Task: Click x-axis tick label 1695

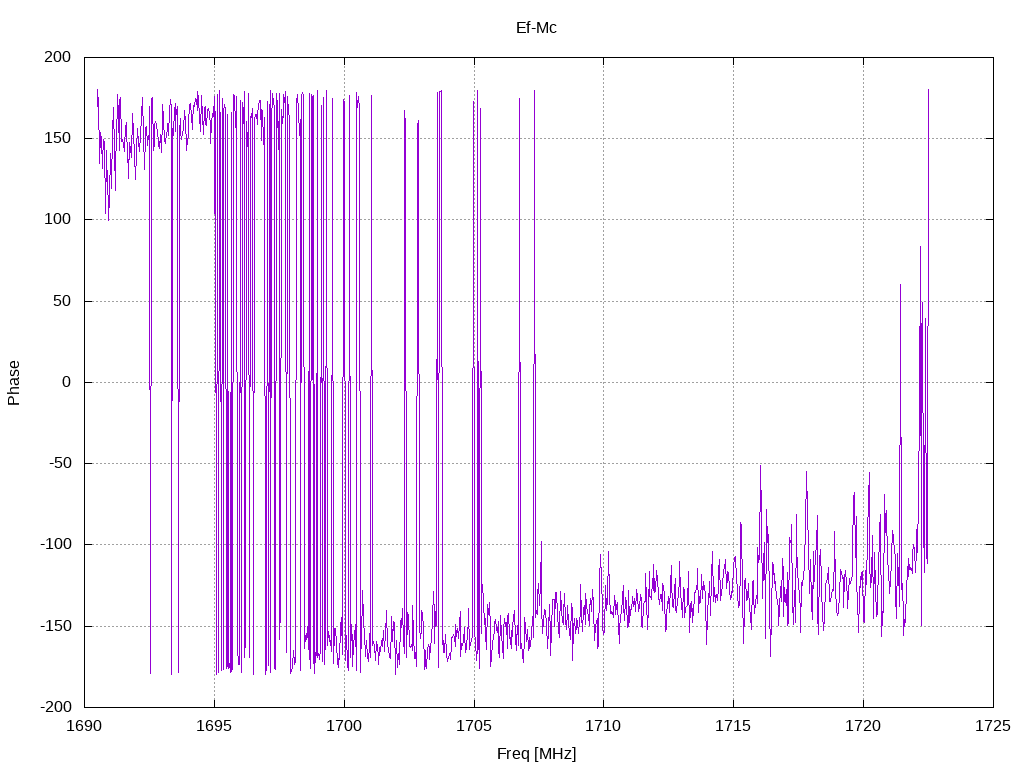Action: coord(214,726)
